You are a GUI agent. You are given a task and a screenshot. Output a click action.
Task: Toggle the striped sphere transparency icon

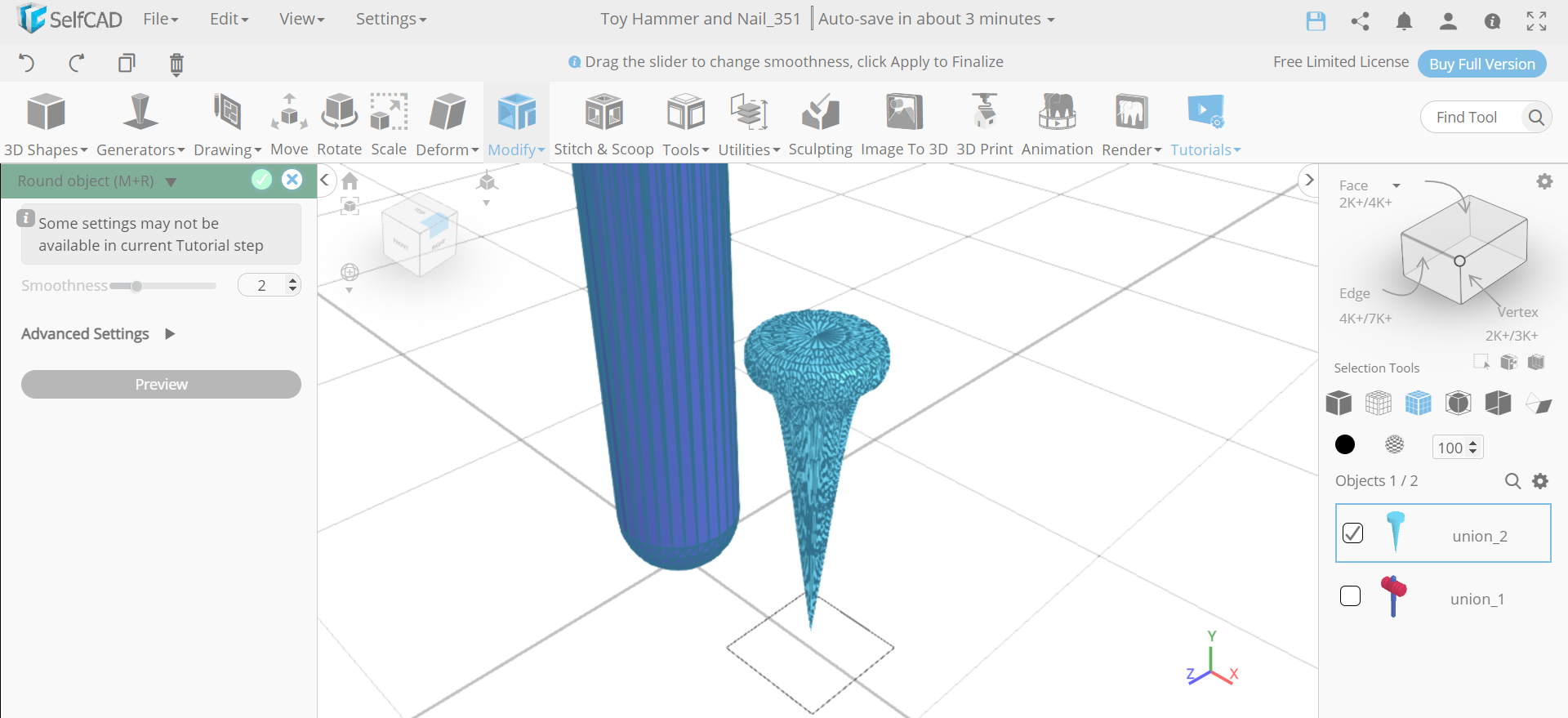coord(1395,444)
